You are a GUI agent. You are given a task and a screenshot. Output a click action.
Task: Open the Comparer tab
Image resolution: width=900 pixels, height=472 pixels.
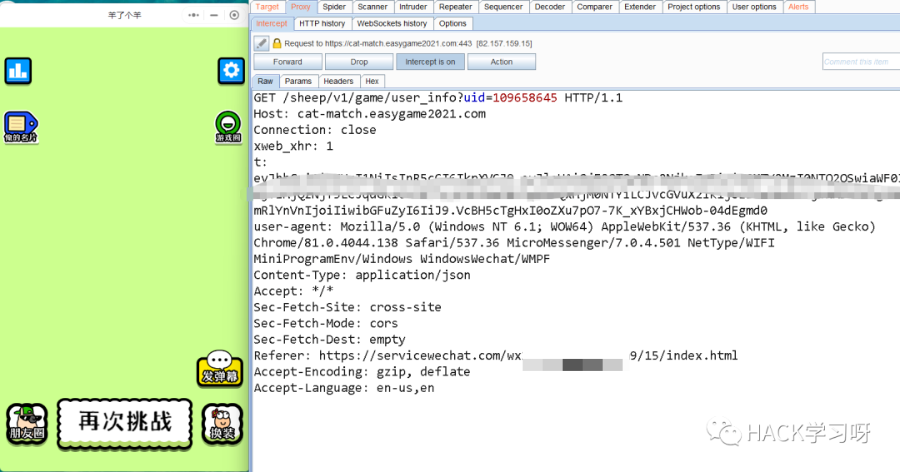point(595,7)
